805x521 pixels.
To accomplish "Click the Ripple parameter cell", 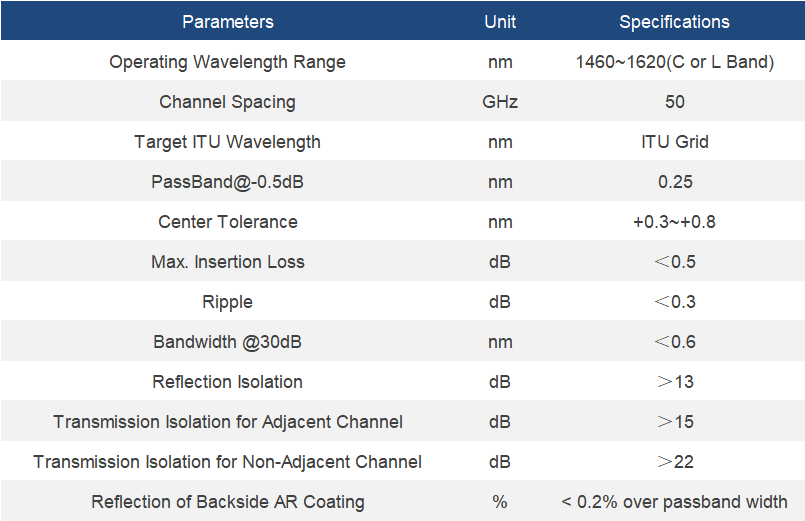I will (x=227, y=302).
